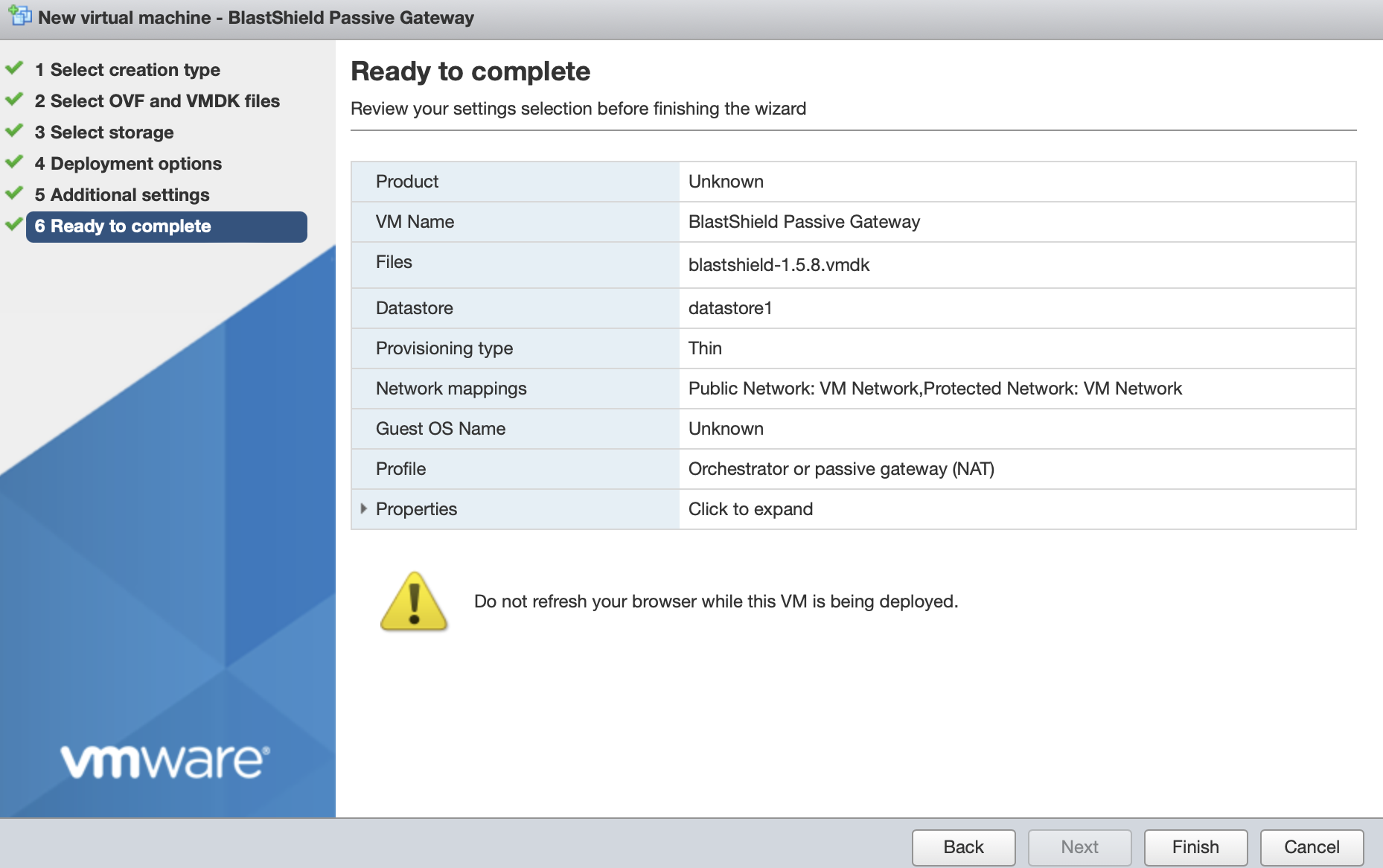The width and height of the screenshot is (1383, 868).
Task: Cancel the wizard
Action: coord(1311,846)
